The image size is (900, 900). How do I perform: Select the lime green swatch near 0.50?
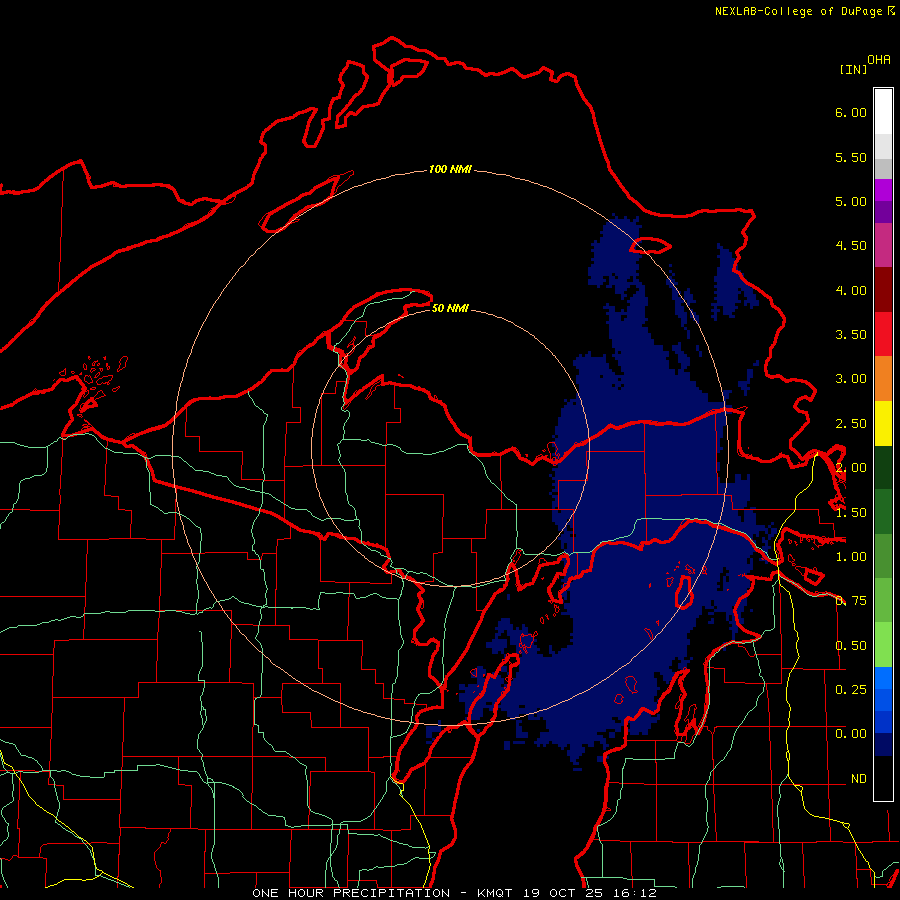(x=883, y=645)
